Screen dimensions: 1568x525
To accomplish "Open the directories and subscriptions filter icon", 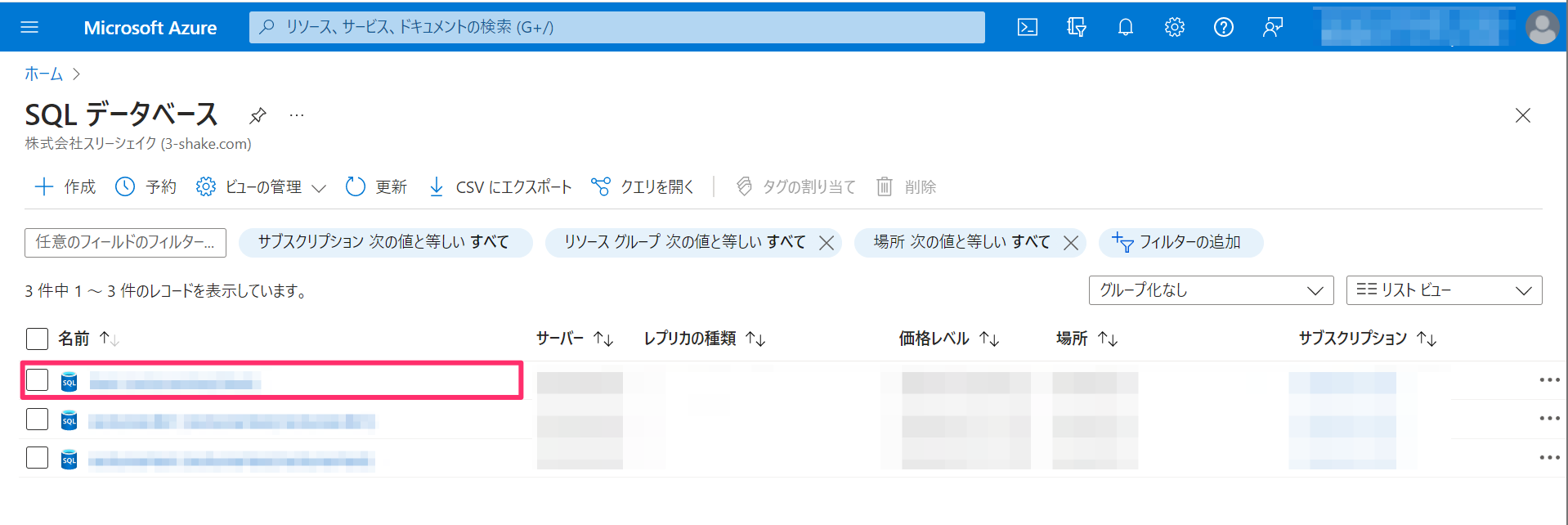I will (1077, 27).
